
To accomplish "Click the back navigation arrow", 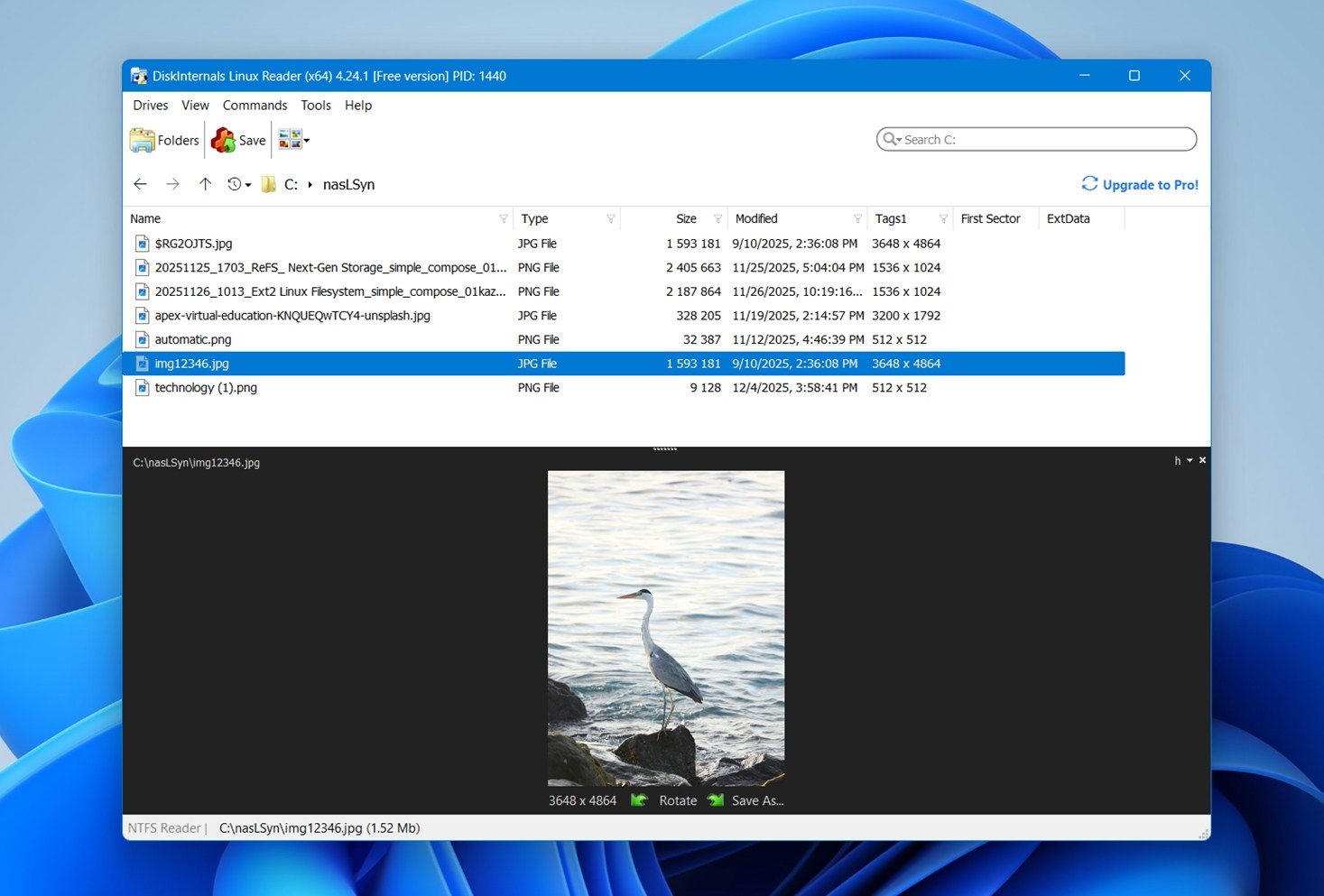I will tap(140, 184).
